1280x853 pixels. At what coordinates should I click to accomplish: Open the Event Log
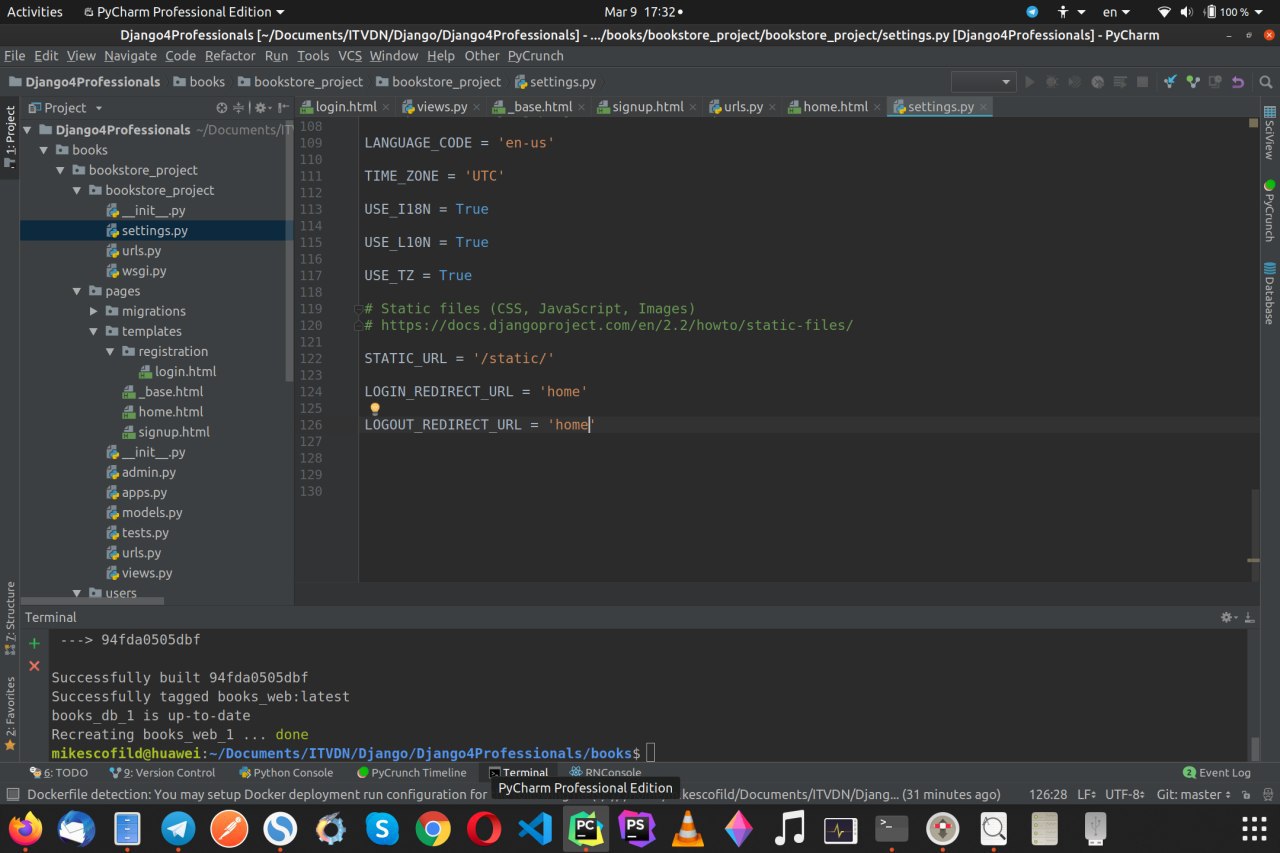[x=1217, y=773]
